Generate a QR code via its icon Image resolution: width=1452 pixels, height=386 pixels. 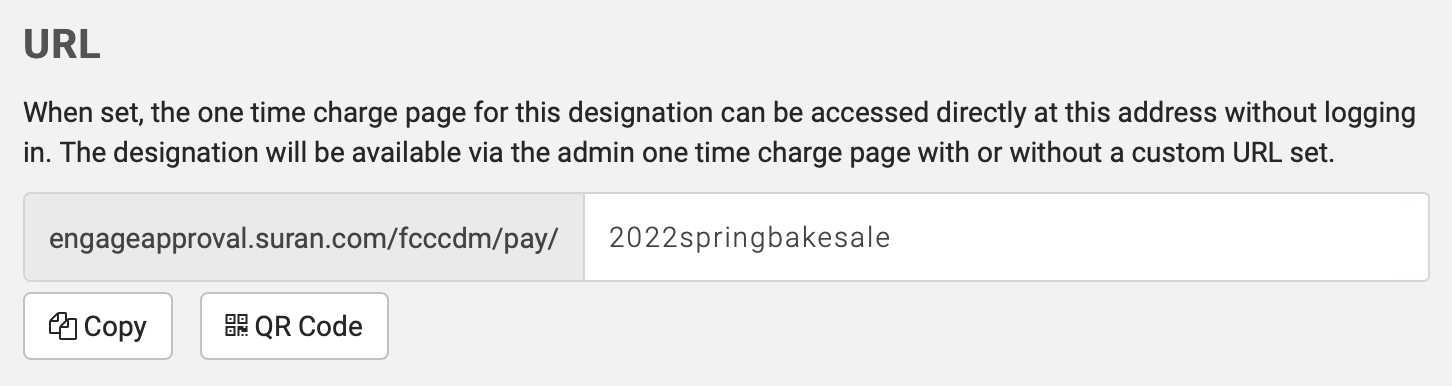pyautogui.click(x=237, y=326)
